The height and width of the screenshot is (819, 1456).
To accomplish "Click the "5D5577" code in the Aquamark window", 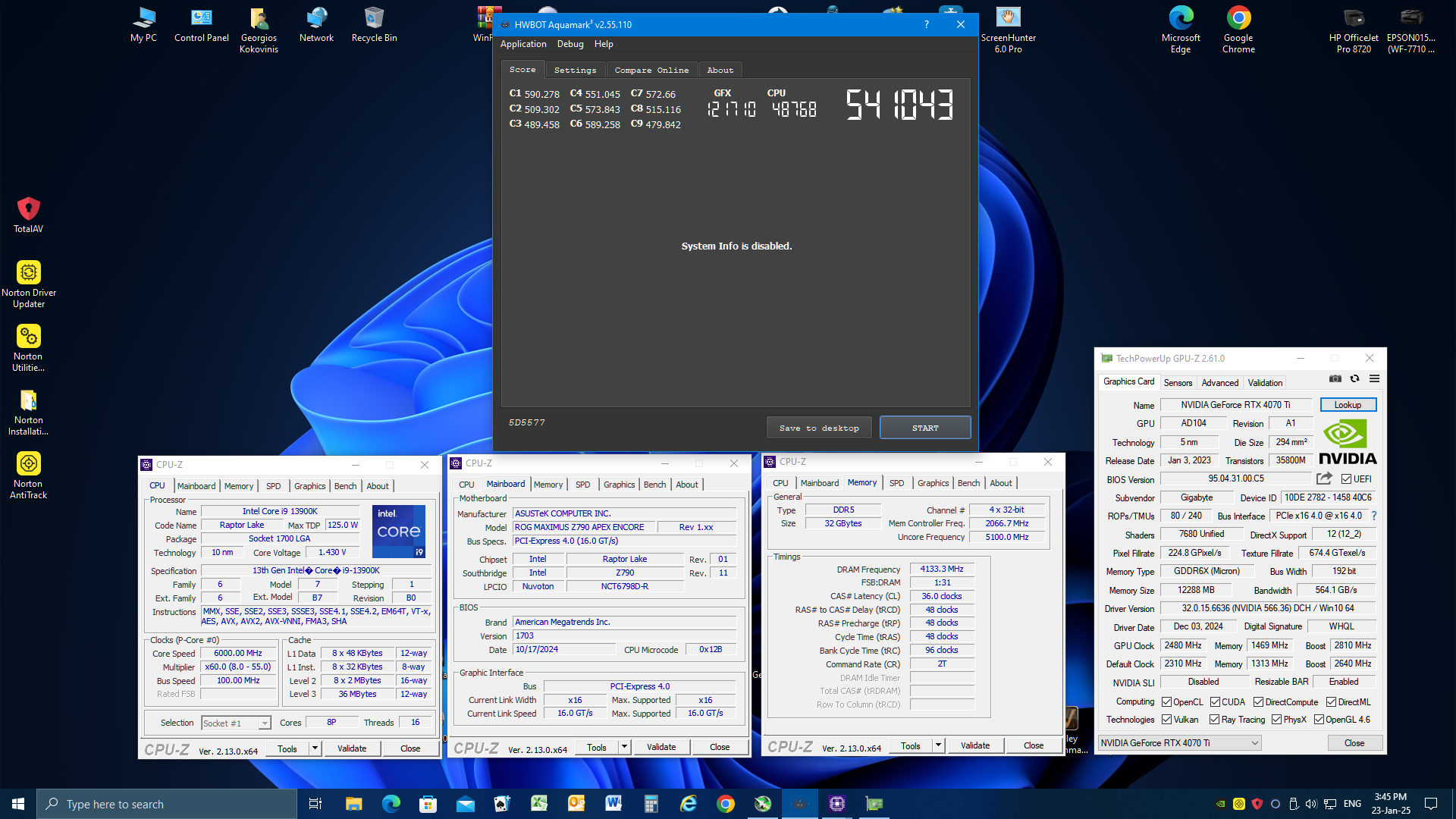I will coord(527,422).
